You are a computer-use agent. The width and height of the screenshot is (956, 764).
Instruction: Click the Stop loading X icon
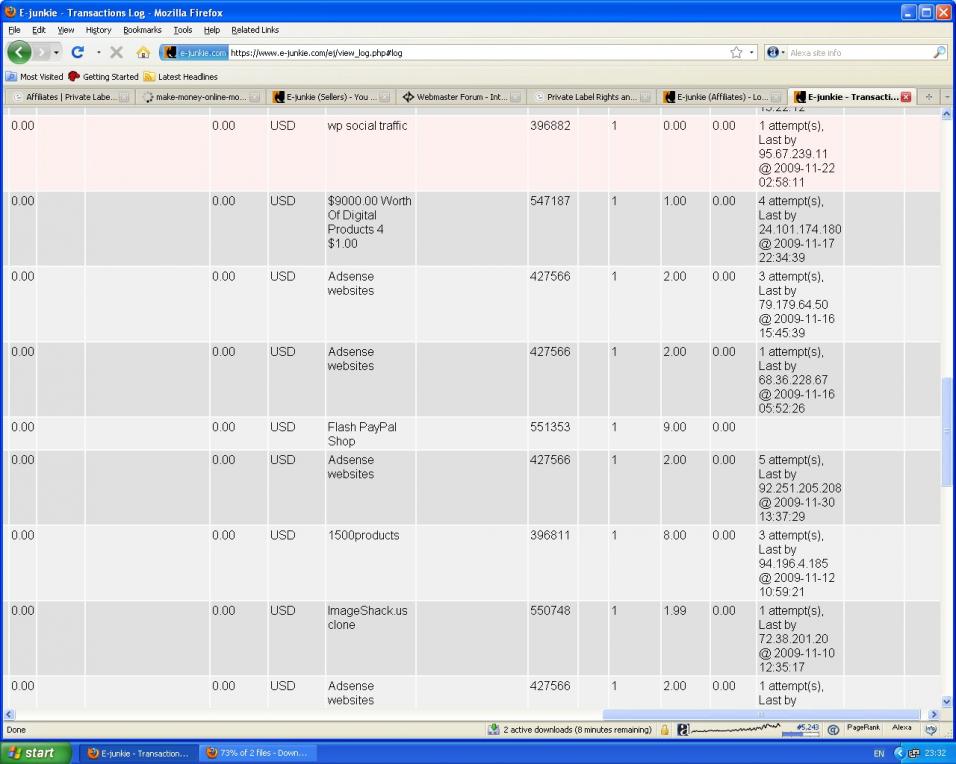pos(116,52)
